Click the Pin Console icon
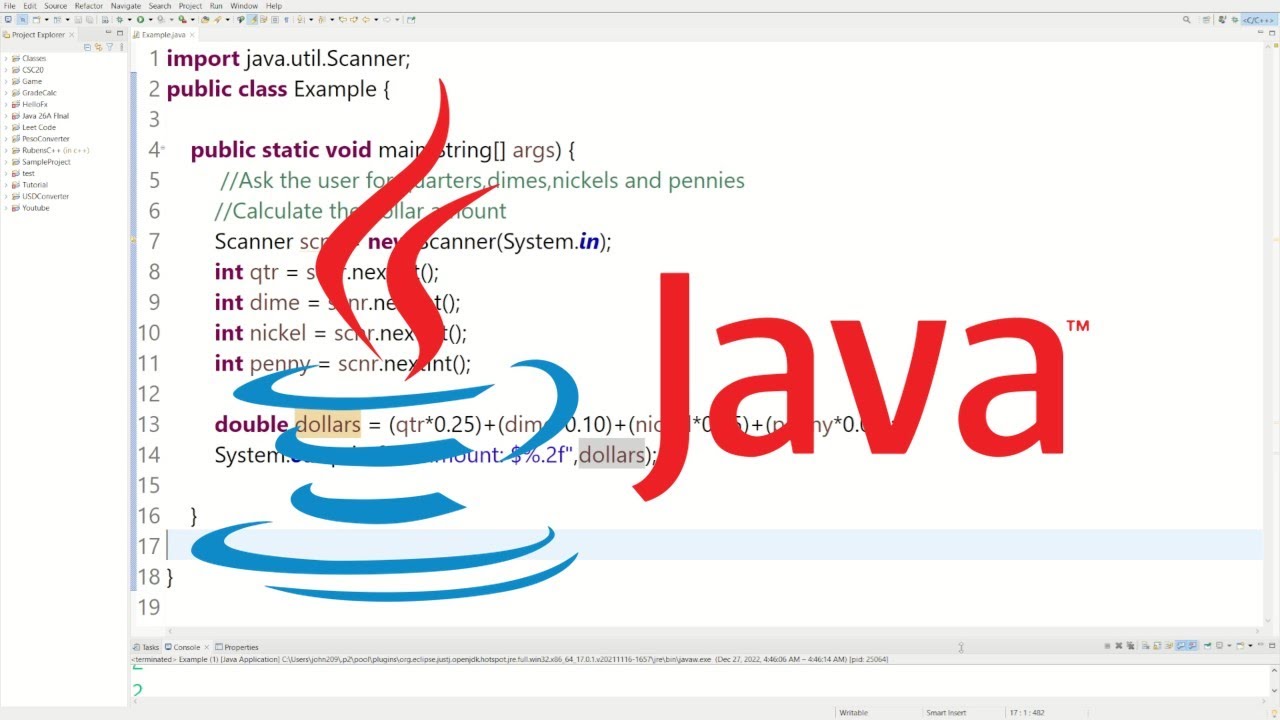Image resolution: width=1280 pixels, height=720 pixels. [x=1209, y=645]
